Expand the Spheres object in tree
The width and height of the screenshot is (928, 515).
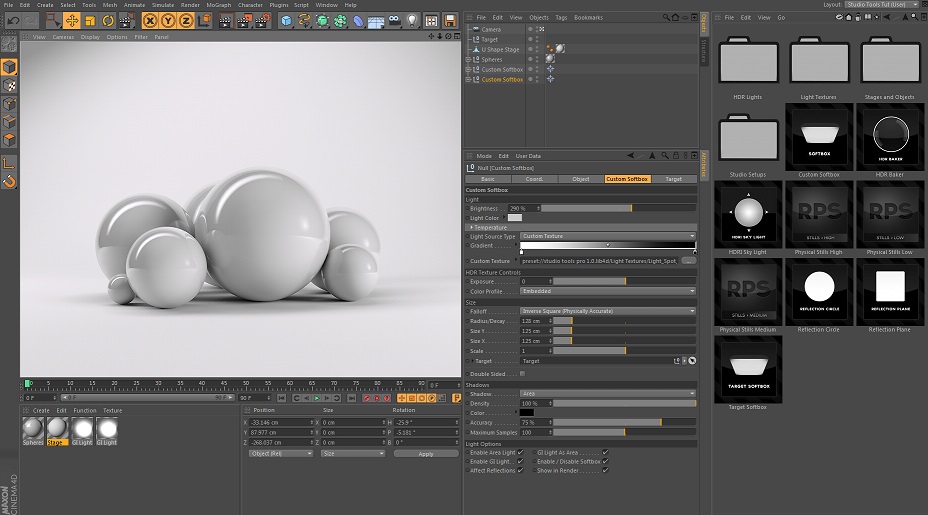pyautogui.click(x=469, y=59)
